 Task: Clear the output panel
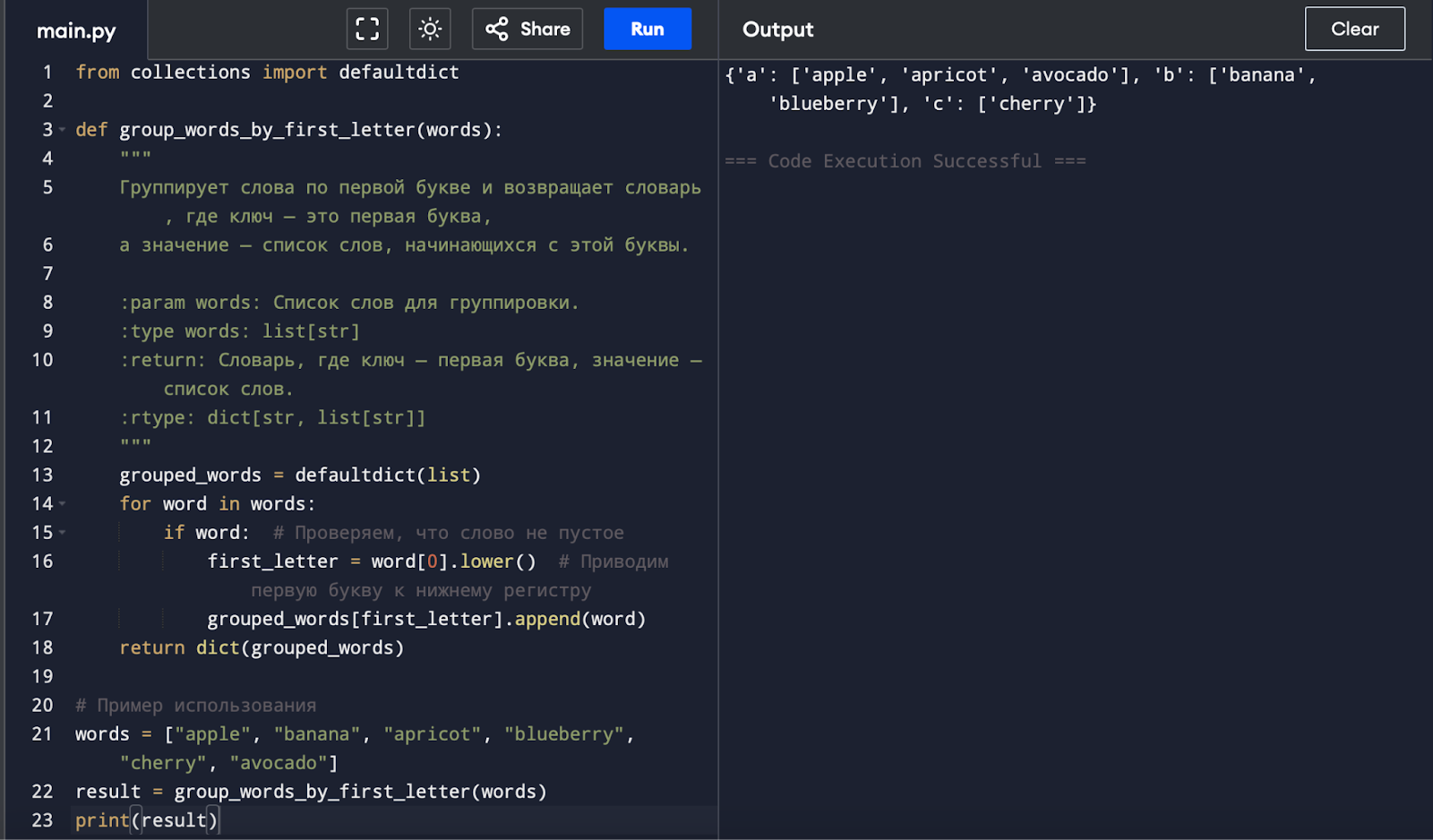(1354, 30)
